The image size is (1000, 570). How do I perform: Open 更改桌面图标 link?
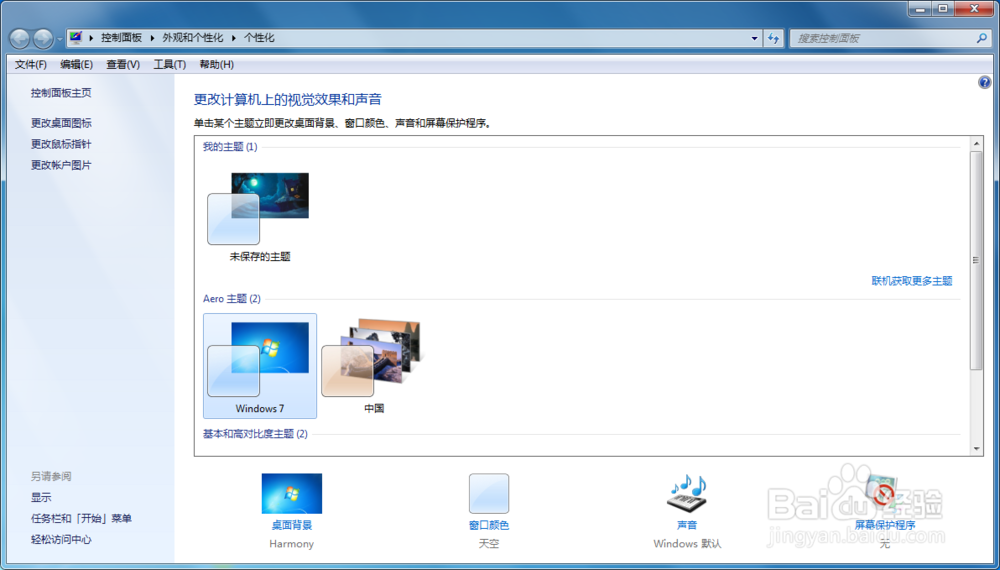[61, 123]
